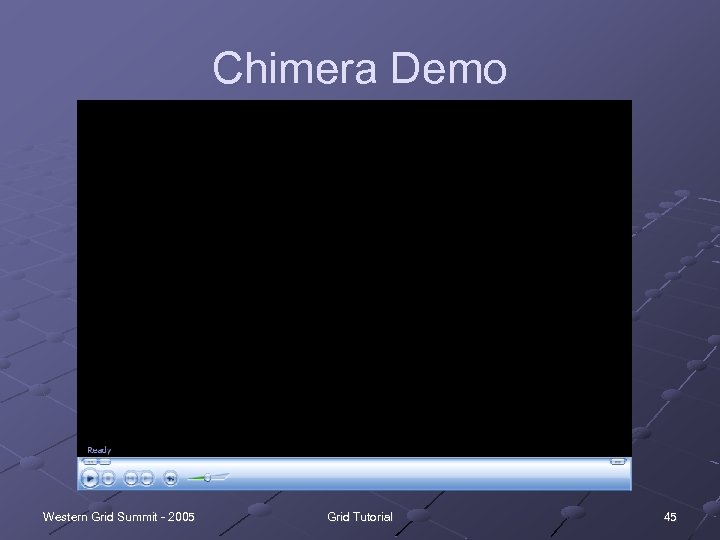Click the 'Western Grid Summit - 2005' footer
Viewport: 720px width, 540px height.
tap(118, 517)
